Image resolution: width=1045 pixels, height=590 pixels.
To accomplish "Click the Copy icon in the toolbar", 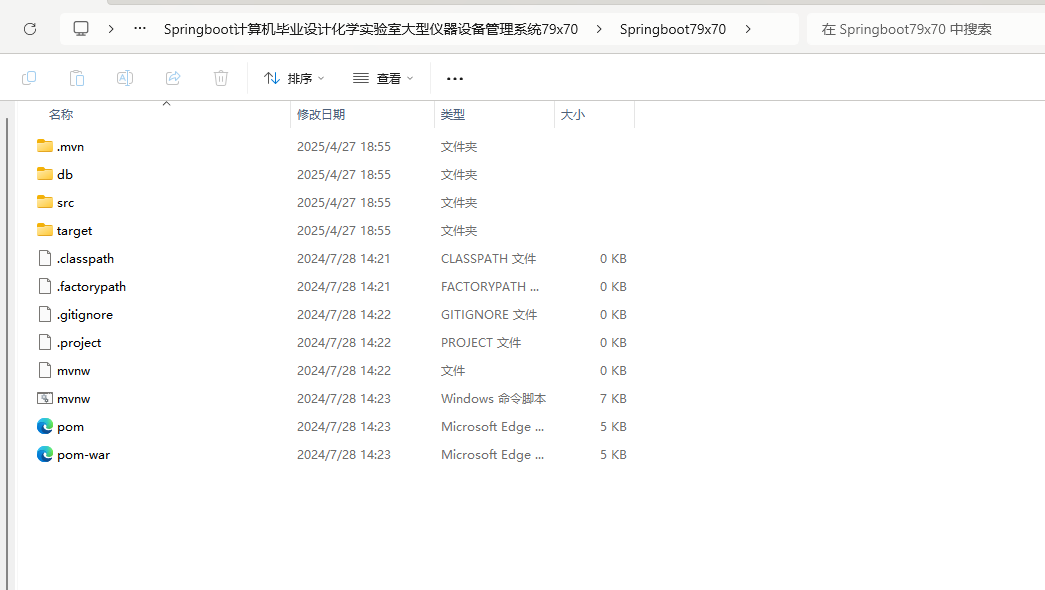I will (29, 78).
